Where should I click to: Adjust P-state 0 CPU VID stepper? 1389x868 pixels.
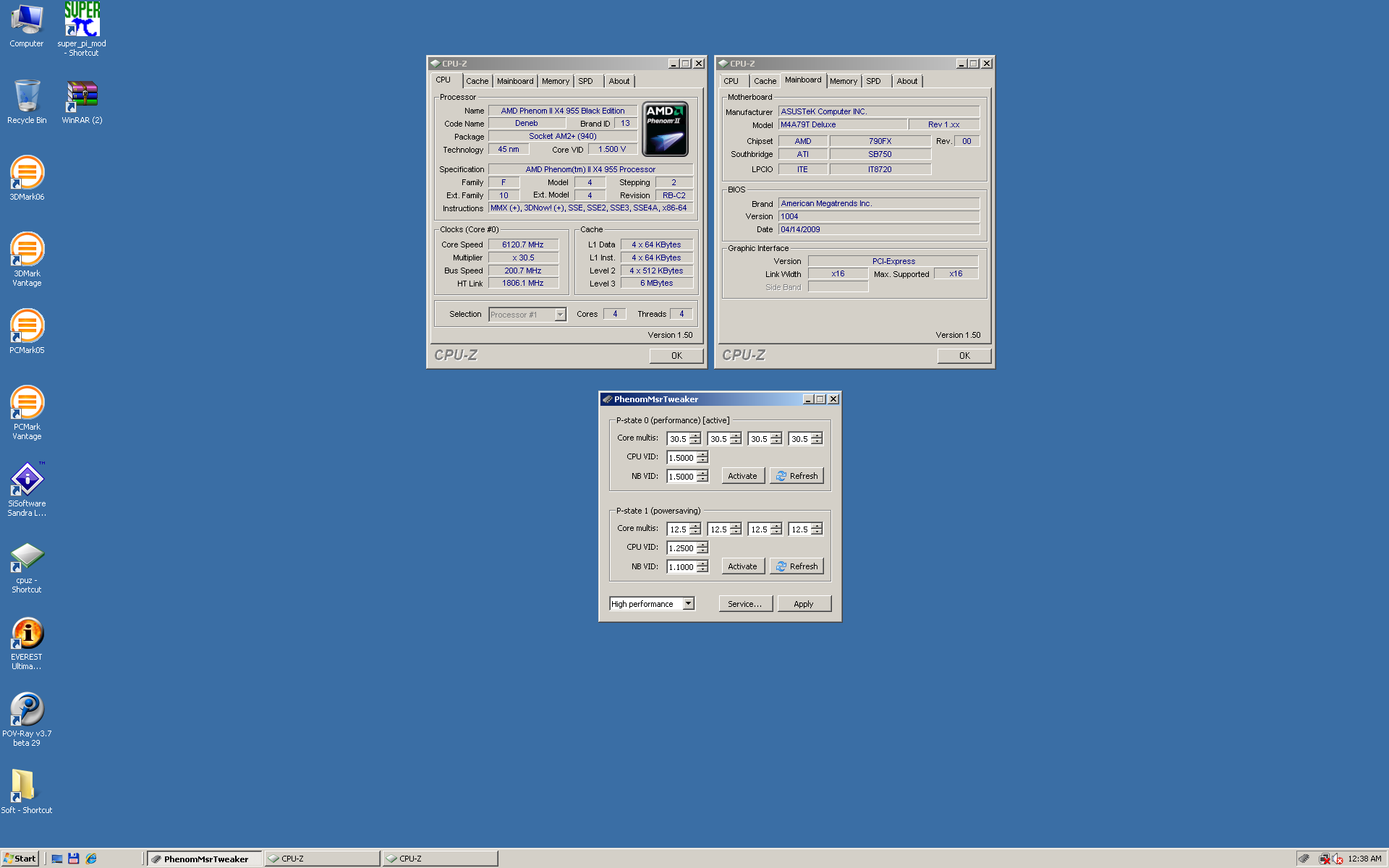click(702, 457)
